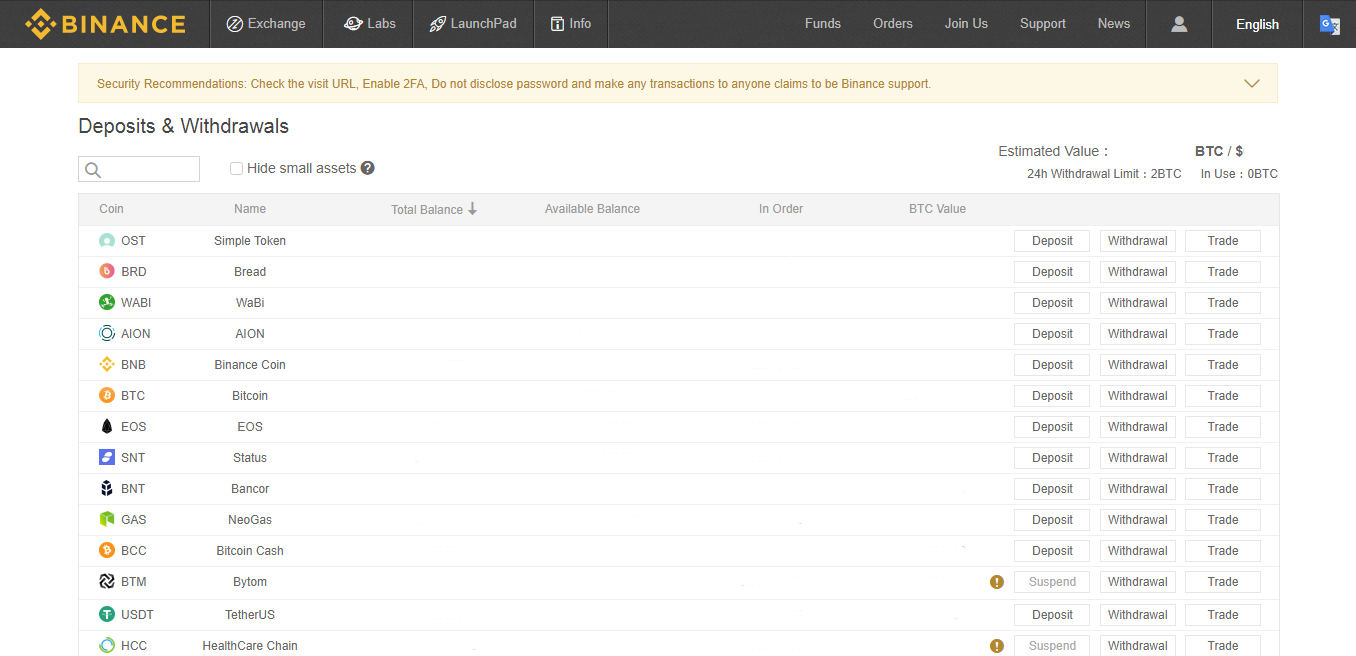Viewport: 1356px width, 656px height.
Task: Click the EOS coin icon
Action: point(107,427)
